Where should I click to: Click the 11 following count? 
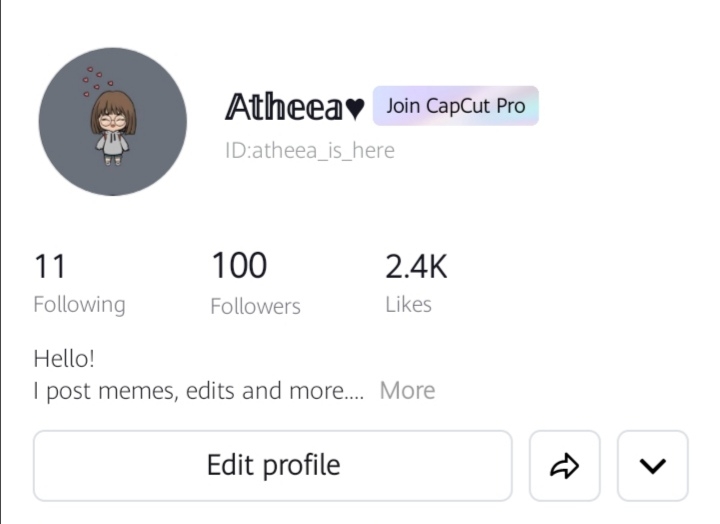pyautogui.click(x=50, y=266)
